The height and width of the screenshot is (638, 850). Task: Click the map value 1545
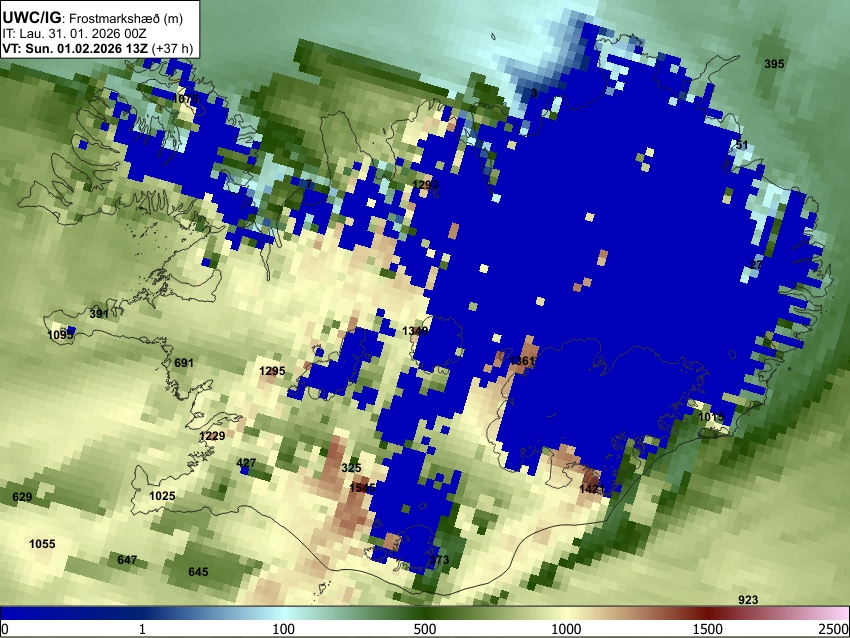[362, 488]
